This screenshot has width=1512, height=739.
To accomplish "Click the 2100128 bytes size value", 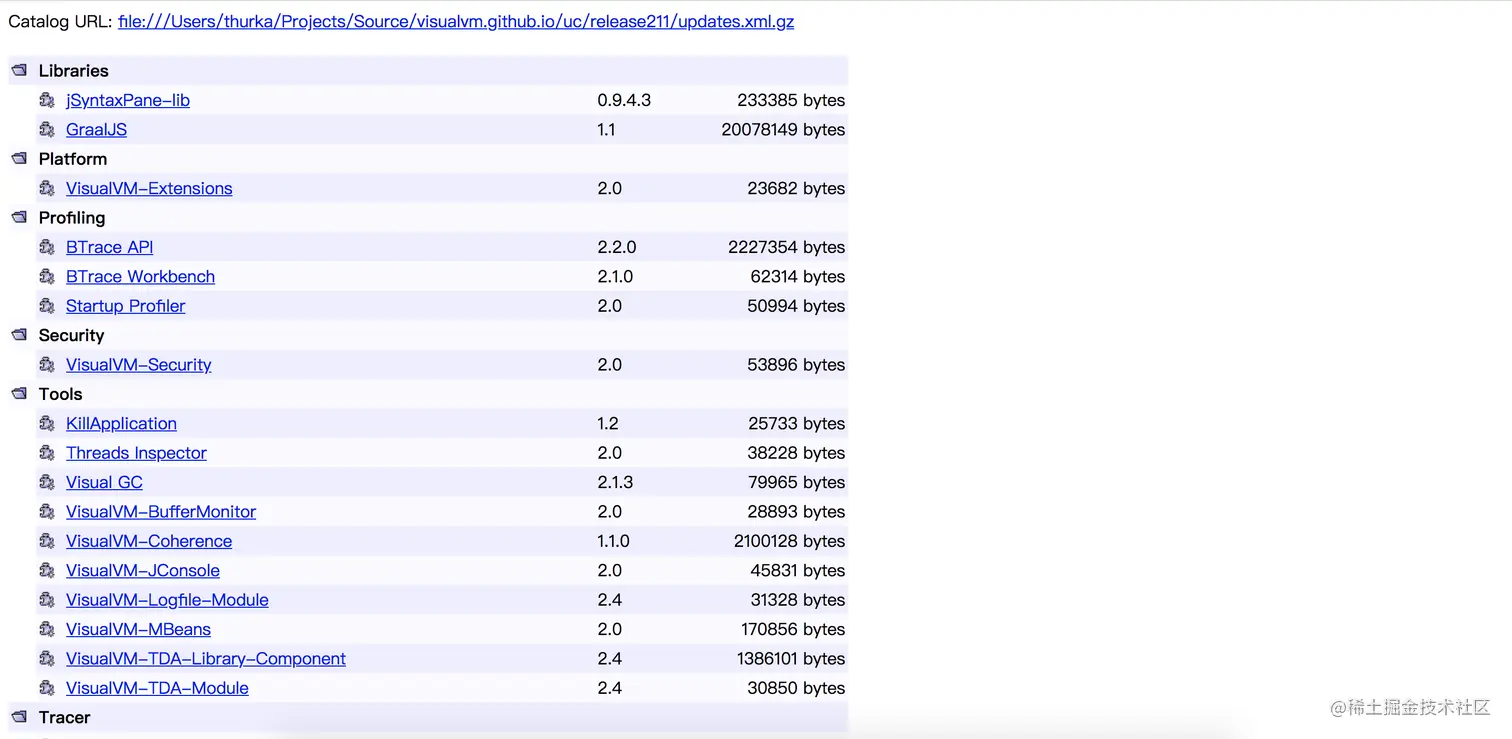I will (x=789, y=541).
